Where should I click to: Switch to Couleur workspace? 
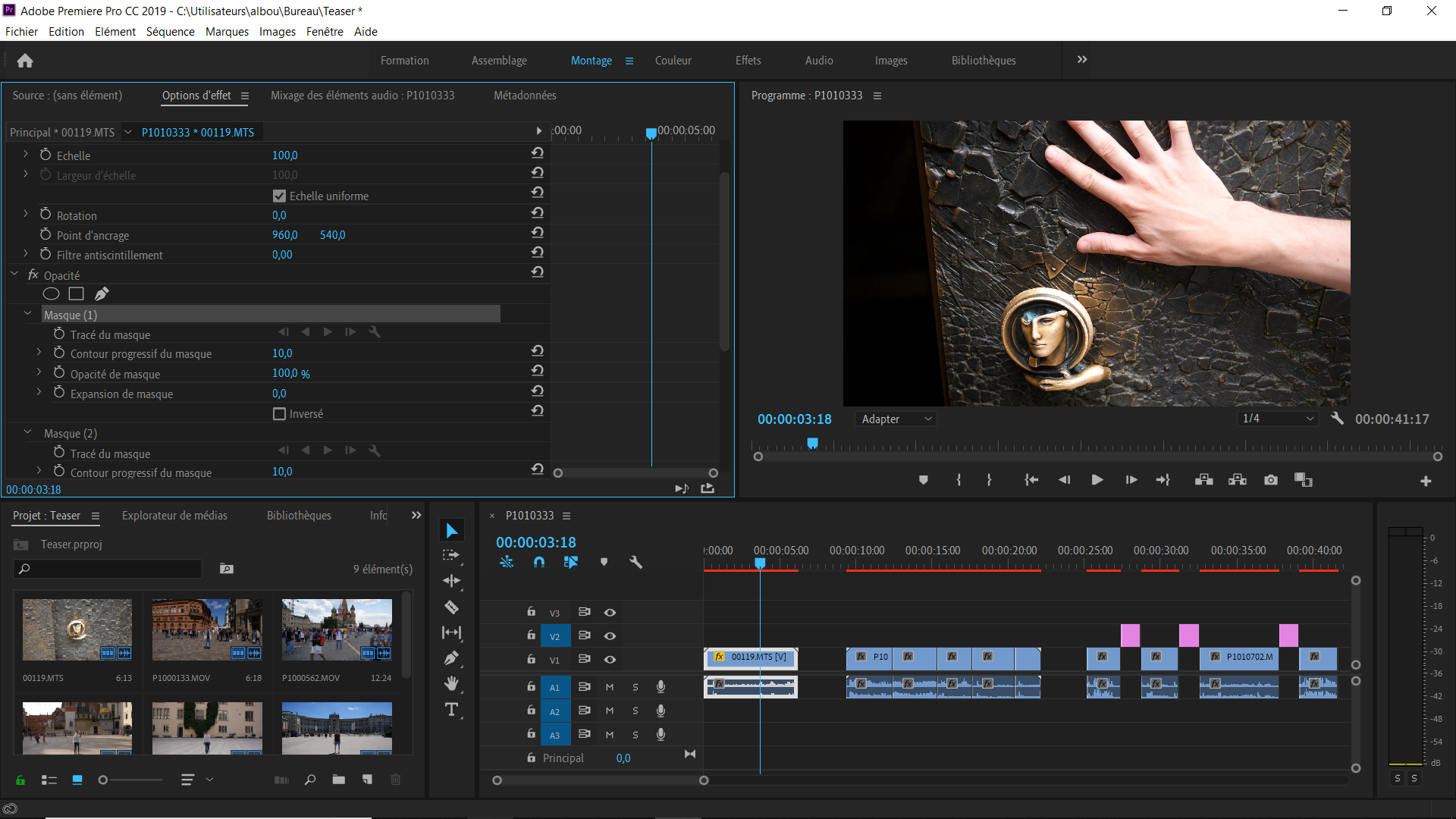(673, 61)
